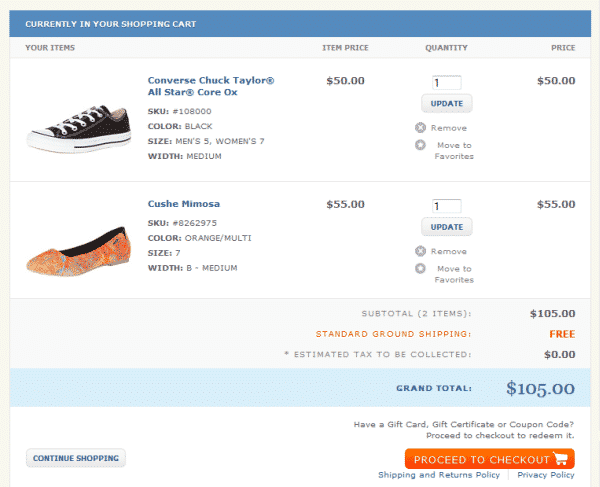Image resolution: width=600 pixels, height=487 pixels.
Task: Click the Remove icon for Converse shoes
Action: (420, 128)
